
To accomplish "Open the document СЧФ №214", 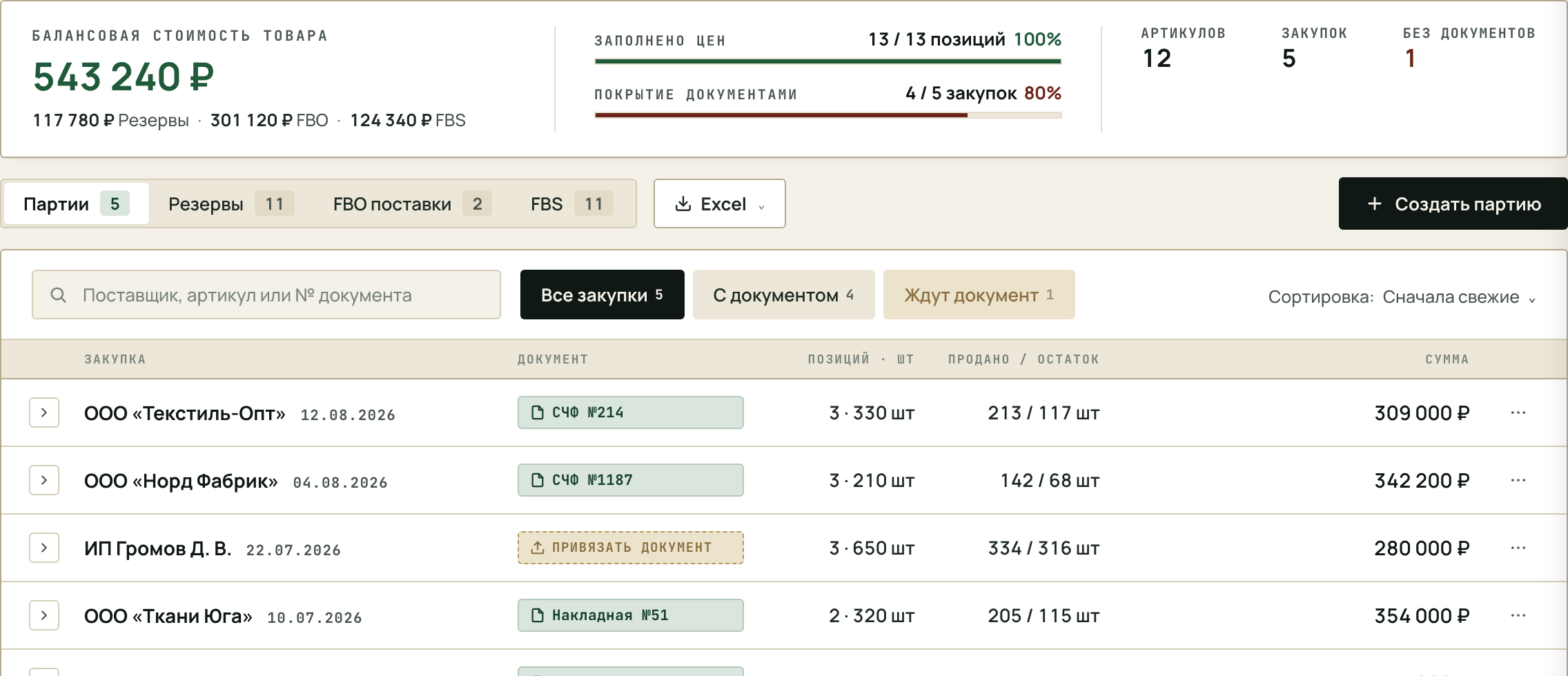I will coord(630,412).
